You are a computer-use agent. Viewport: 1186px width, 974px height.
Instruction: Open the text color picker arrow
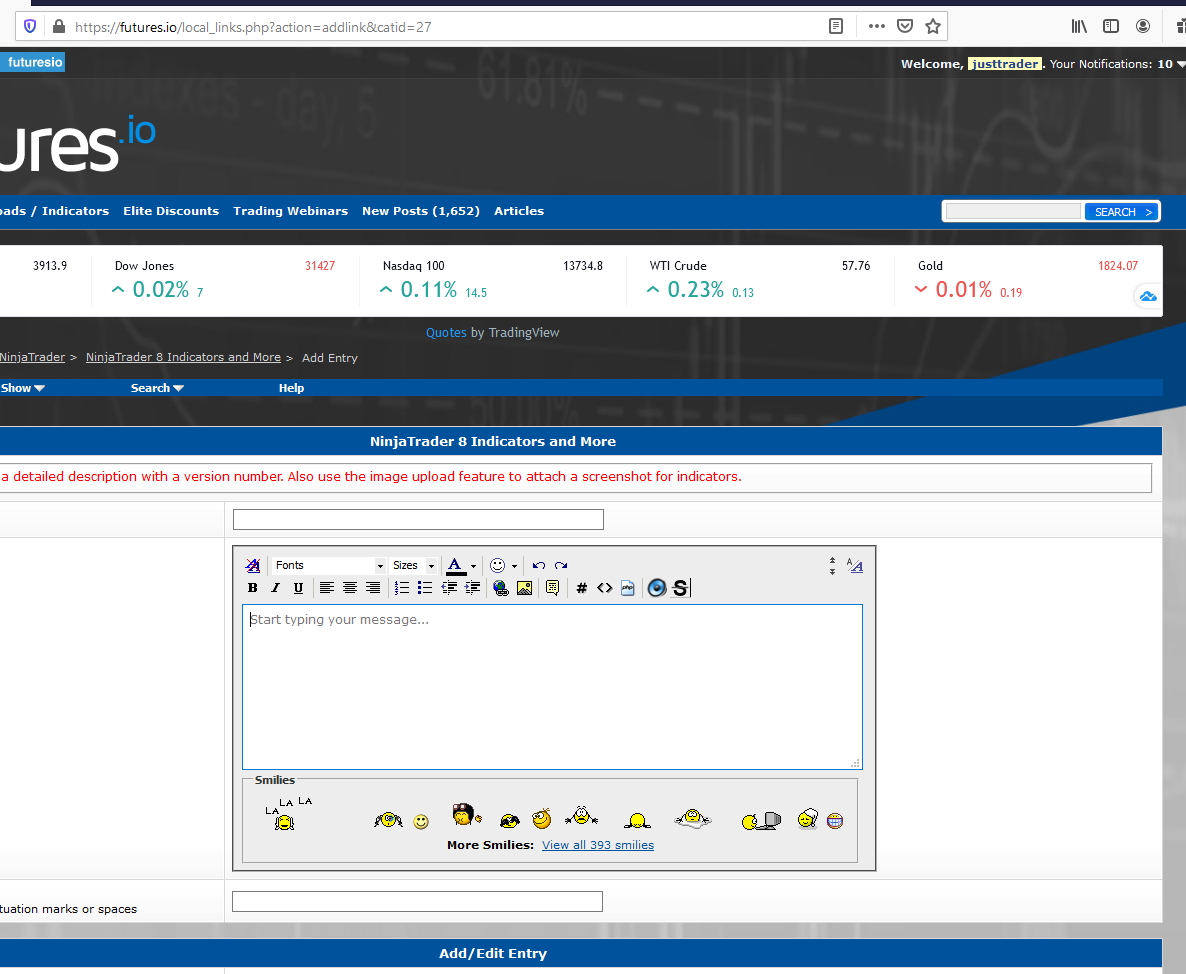pos(473,566)
